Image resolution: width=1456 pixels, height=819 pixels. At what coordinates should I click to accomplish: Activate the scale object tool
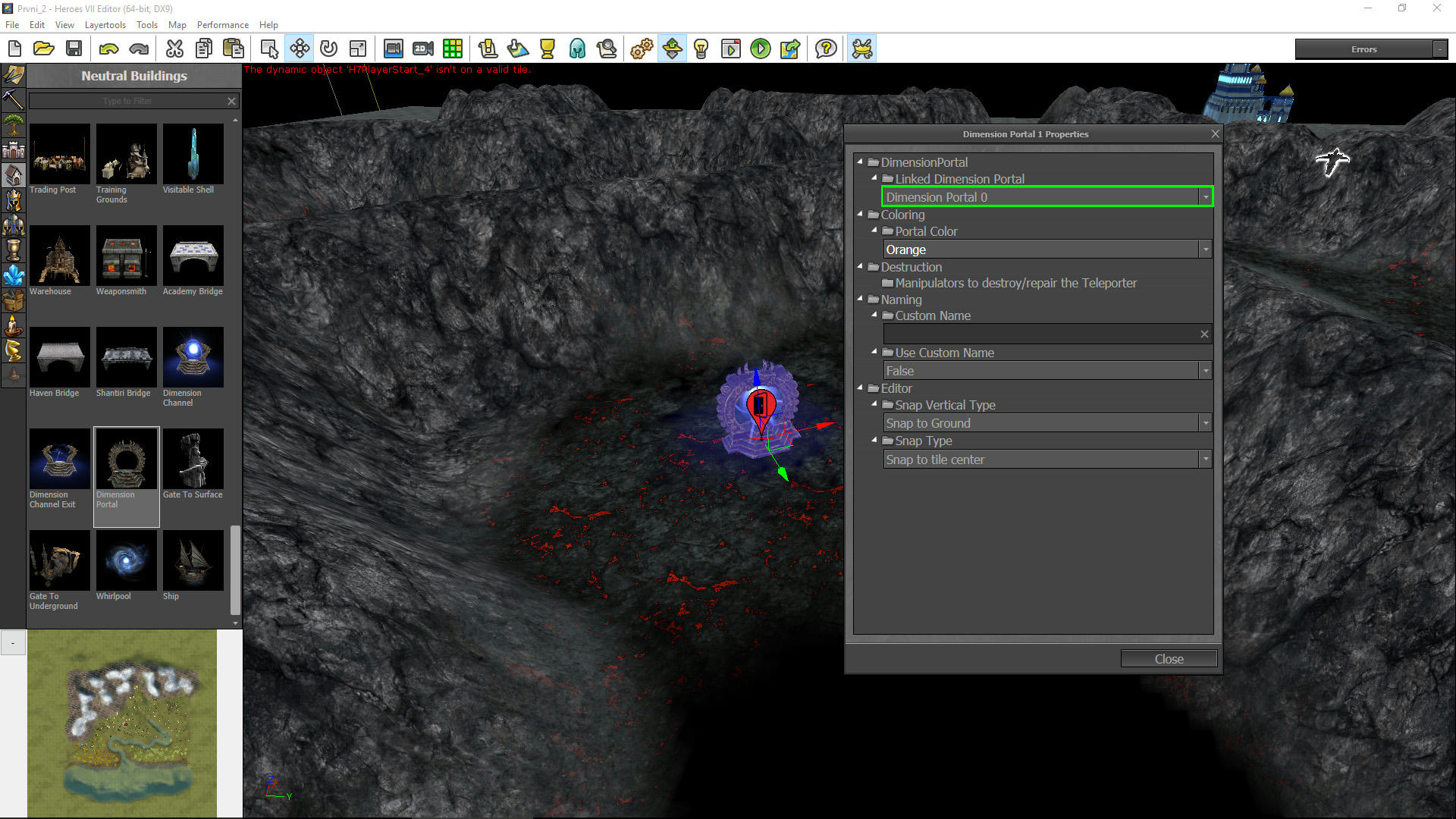pos(358,49)
